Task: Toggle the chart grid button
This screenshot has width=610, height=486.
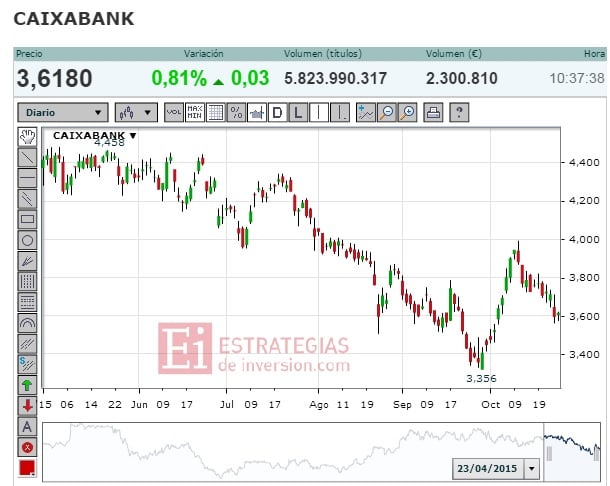Action: click(215, 112)
